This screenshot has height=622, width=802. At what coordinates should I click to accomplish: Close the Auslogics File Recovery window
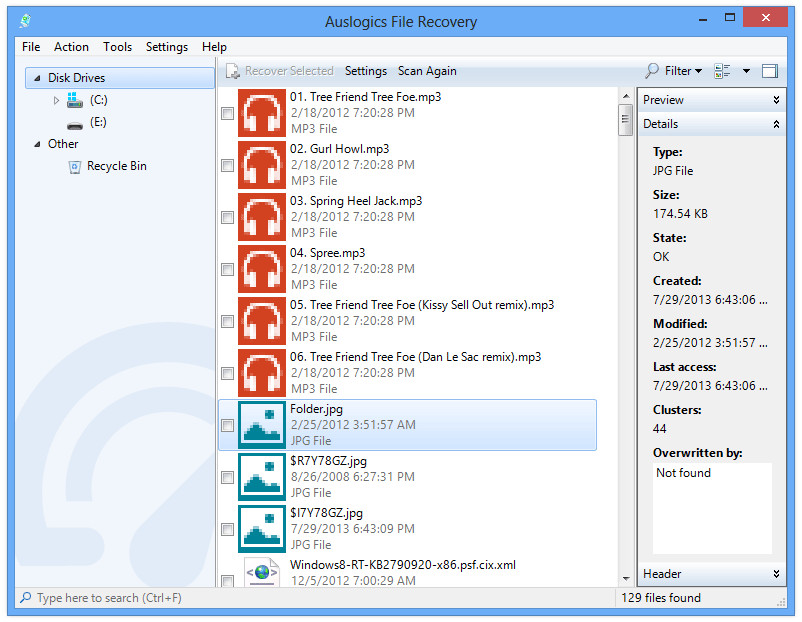765,18
